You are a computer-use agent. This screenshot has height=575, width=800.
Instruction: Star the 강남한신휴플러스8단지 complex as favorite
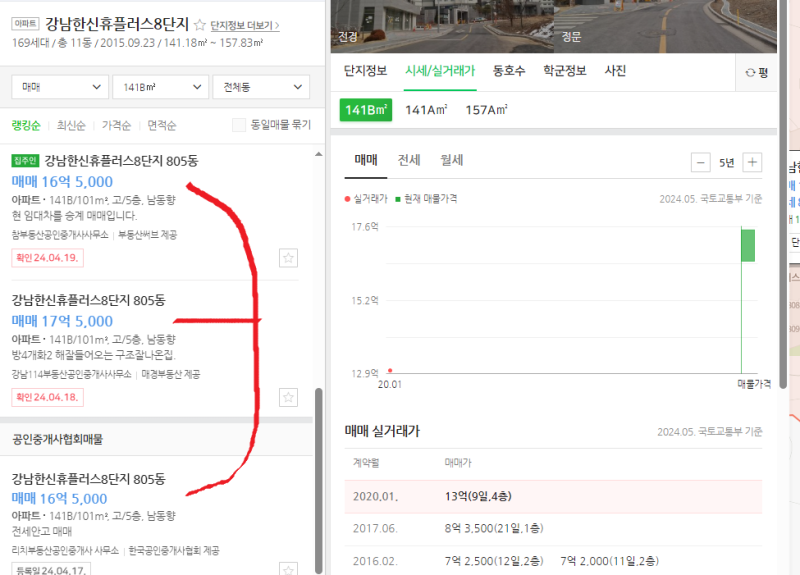tap(200, 24)
